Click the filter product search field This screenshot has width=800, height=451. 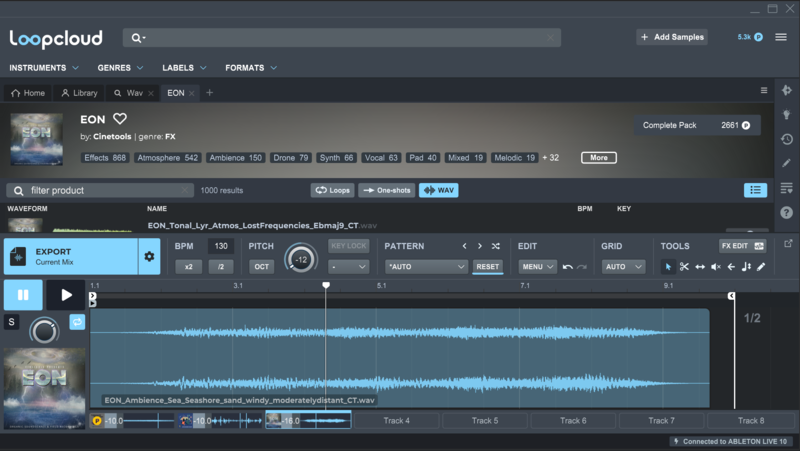pos(100,190)
